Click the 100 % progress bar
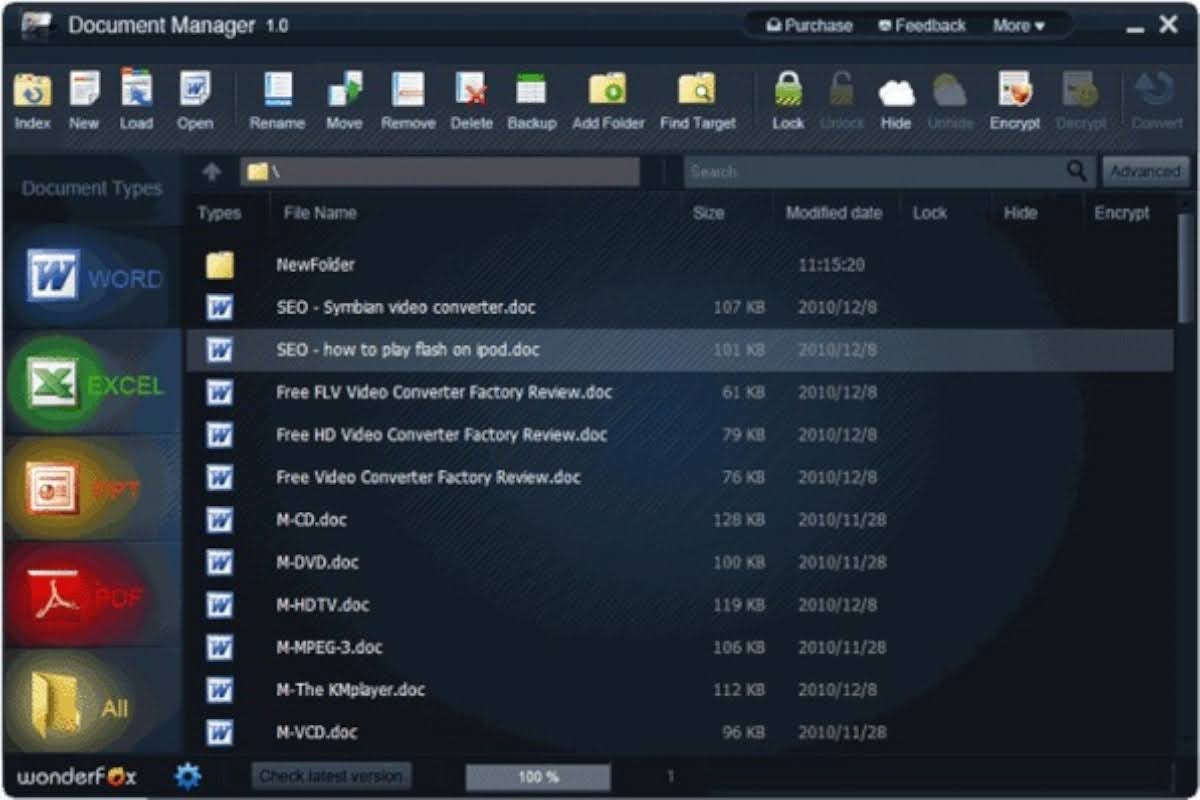Image resolution: width=1200 pixels, height=800 pixels. (538, 776)
